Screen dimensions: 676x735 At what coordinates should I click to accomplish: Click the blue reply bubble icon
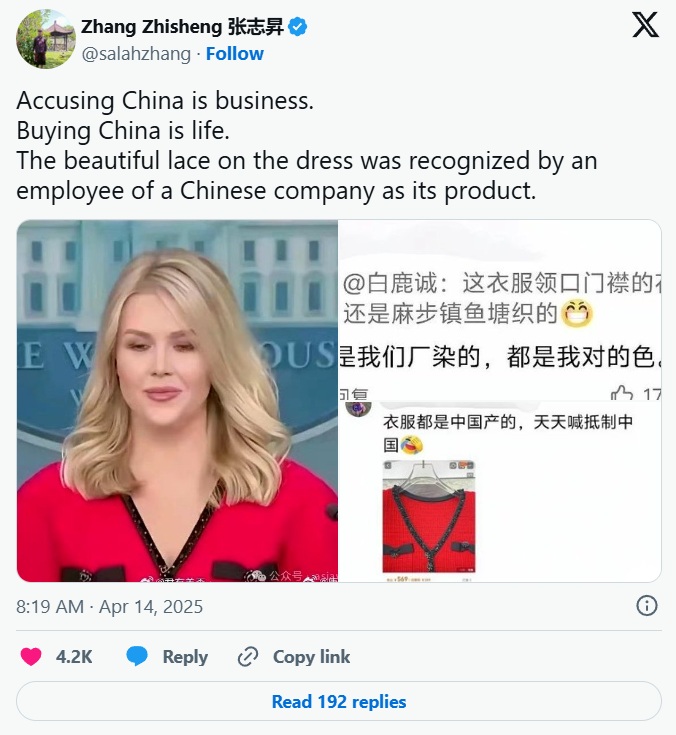pos(137,657)
